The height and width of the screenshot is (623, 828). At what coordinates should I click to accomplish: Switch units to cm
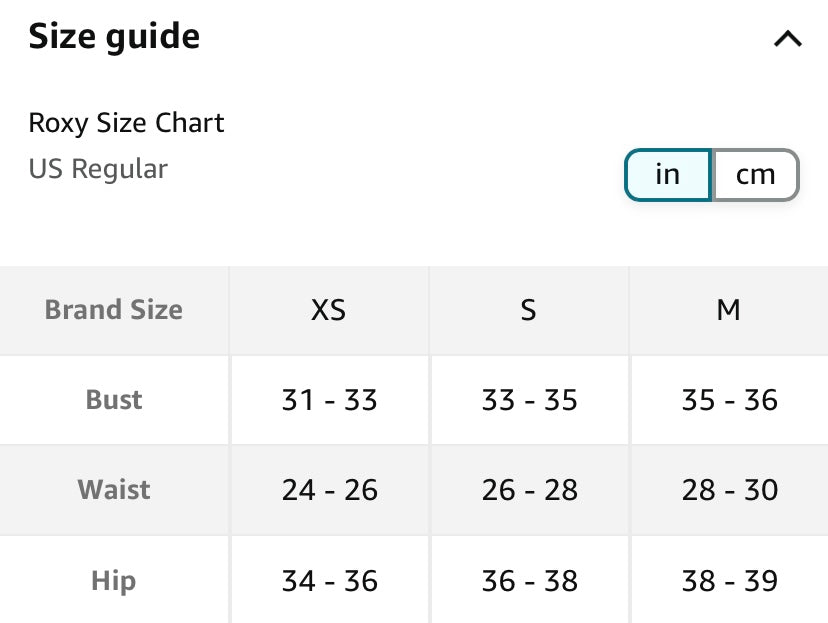[x=755, y=175]
